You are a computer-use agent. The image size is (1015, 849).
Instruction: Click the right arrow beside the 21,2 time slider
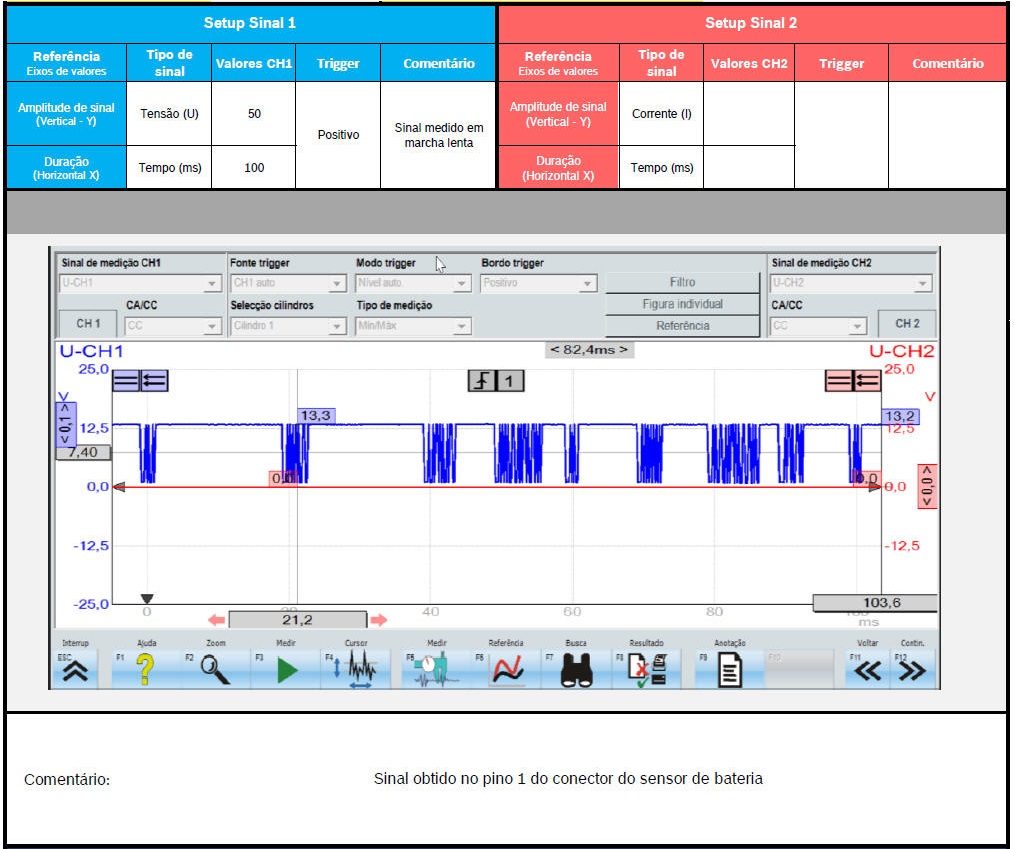click(378, 620)
